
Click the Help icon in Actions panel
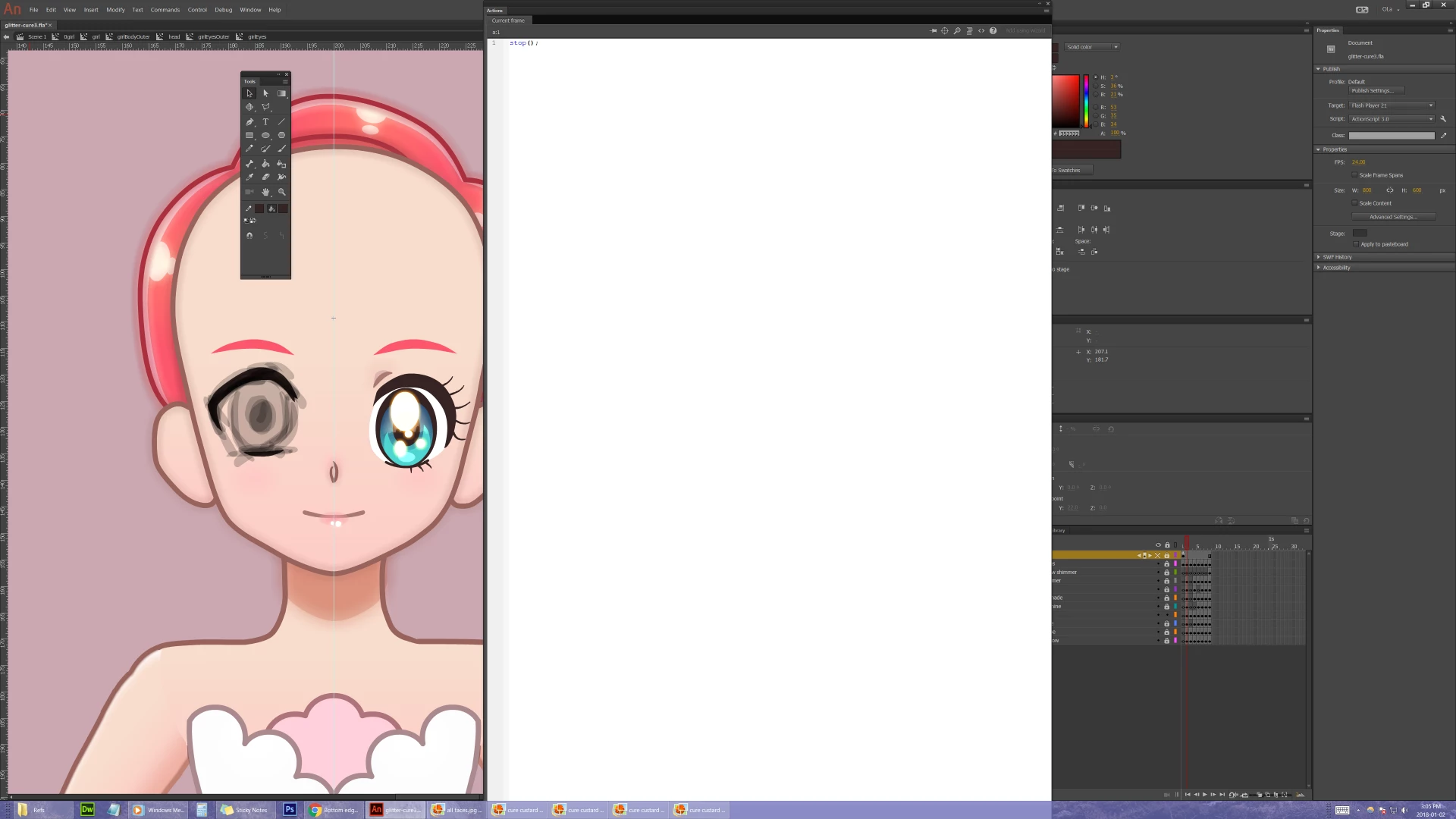click(x=993, y=31)
